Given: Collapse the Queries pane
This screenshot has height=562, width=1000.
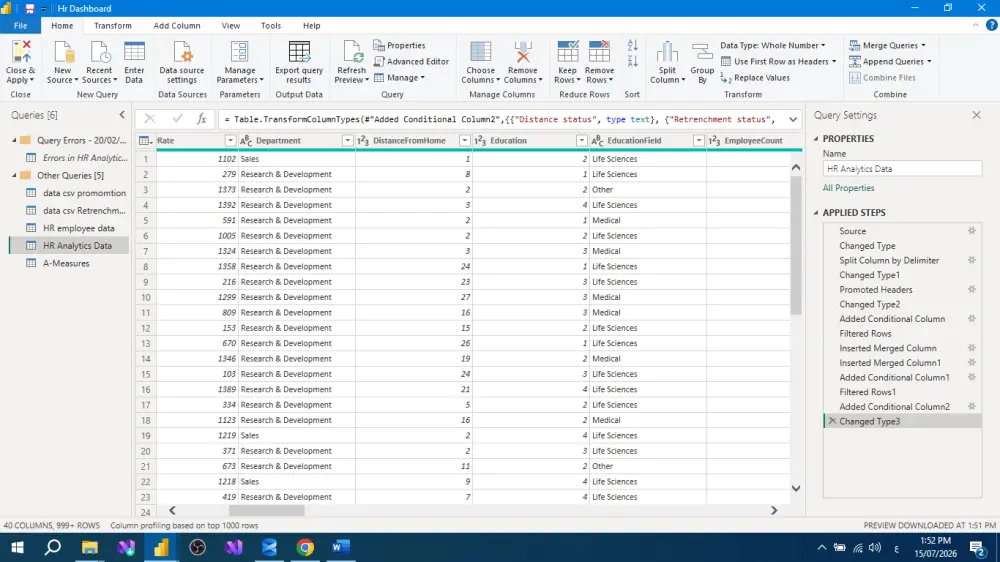Looking at the screenshot, I should coord(122,115).
